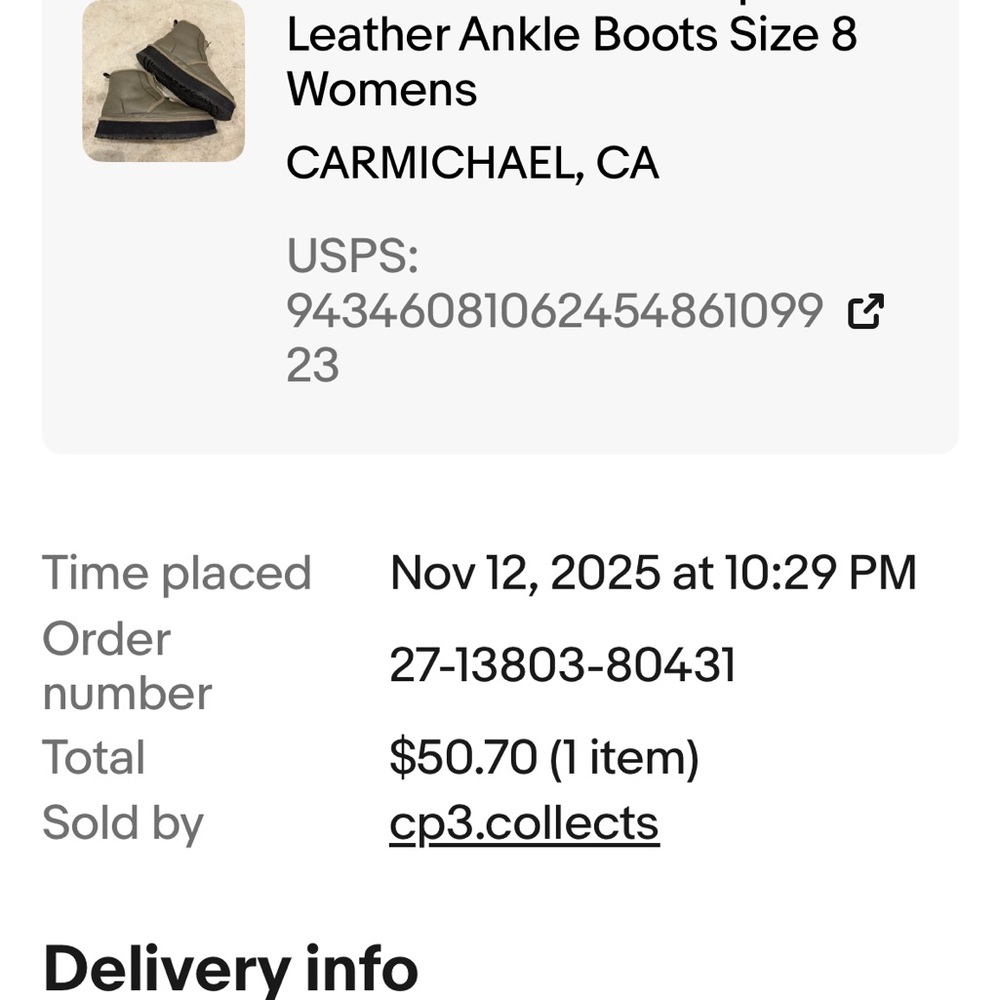Viewport: 1000px width, 1000px height.
Task: Open the Leather Ankle Boots listing title
Action: pos(500,36)
